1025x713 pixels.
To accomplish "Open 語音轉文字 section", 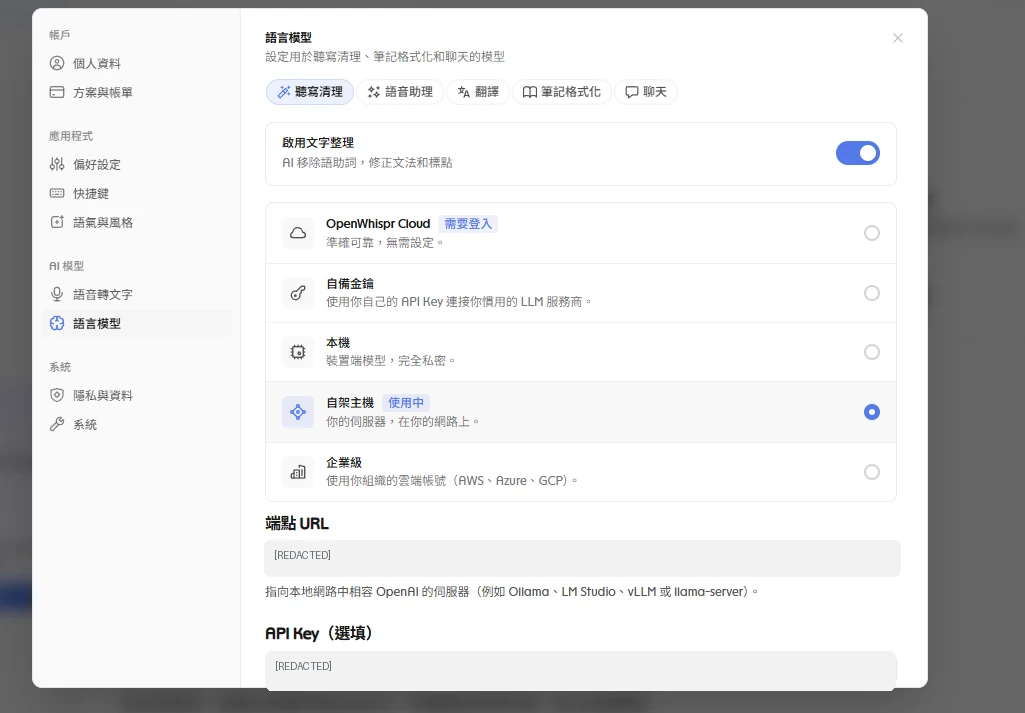I will 137,294.
